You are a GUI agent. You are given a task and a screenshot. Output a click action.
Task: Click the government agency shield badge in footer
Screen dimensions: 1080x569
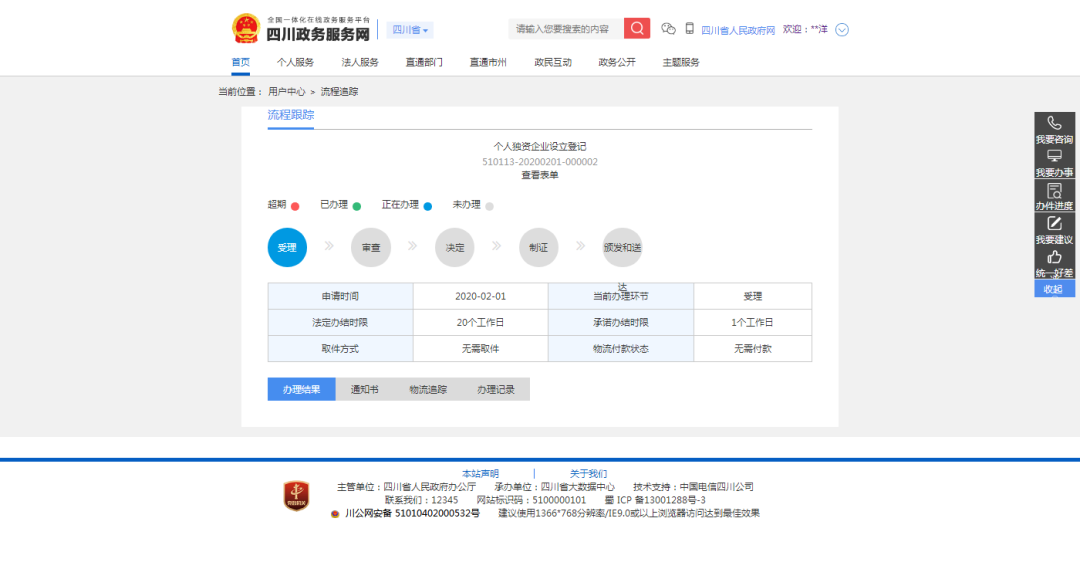[296, 496]
